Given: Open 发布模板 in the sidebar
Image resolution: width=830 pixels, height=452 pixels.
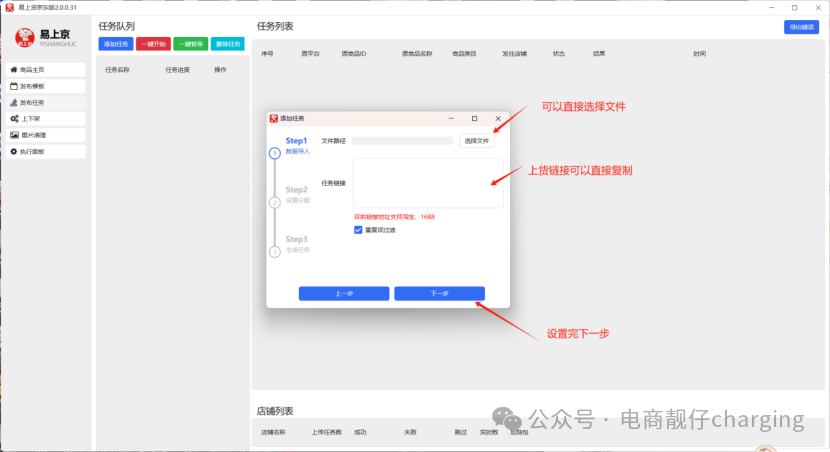Looking at the screenshot, I should pyautogui.click(x=46, y=86).
